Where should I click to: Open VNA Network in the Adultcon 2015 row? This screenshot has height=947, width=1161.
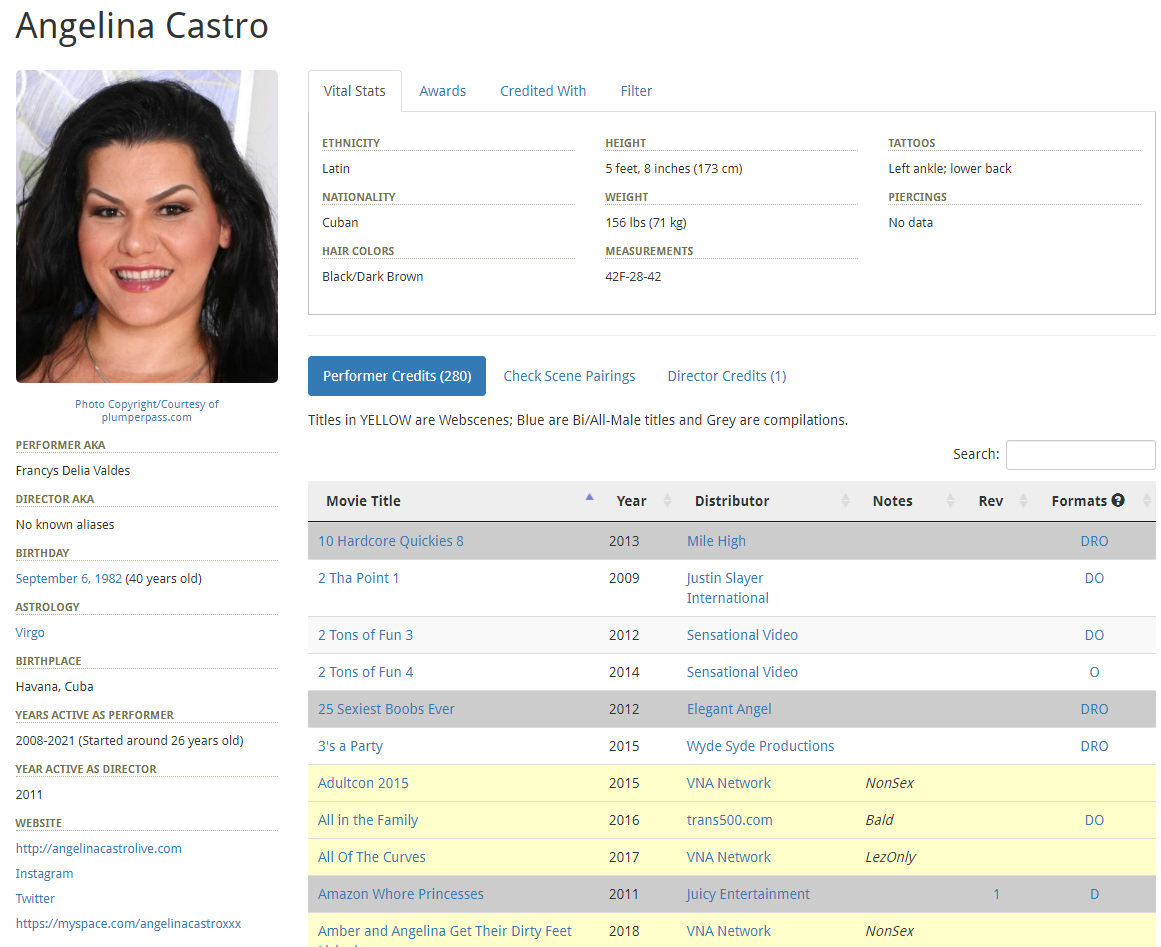point(729,783)
